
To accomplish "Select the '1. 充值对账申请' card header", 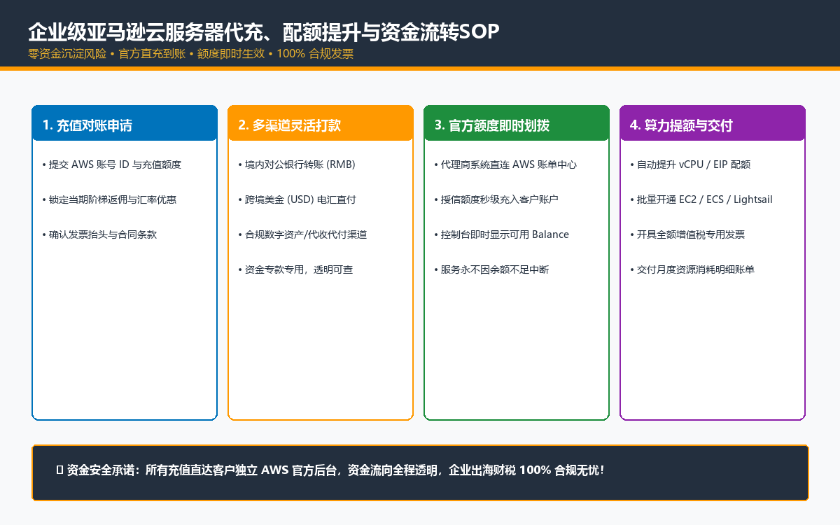I will pyautogui.click(x=124, y=124).
